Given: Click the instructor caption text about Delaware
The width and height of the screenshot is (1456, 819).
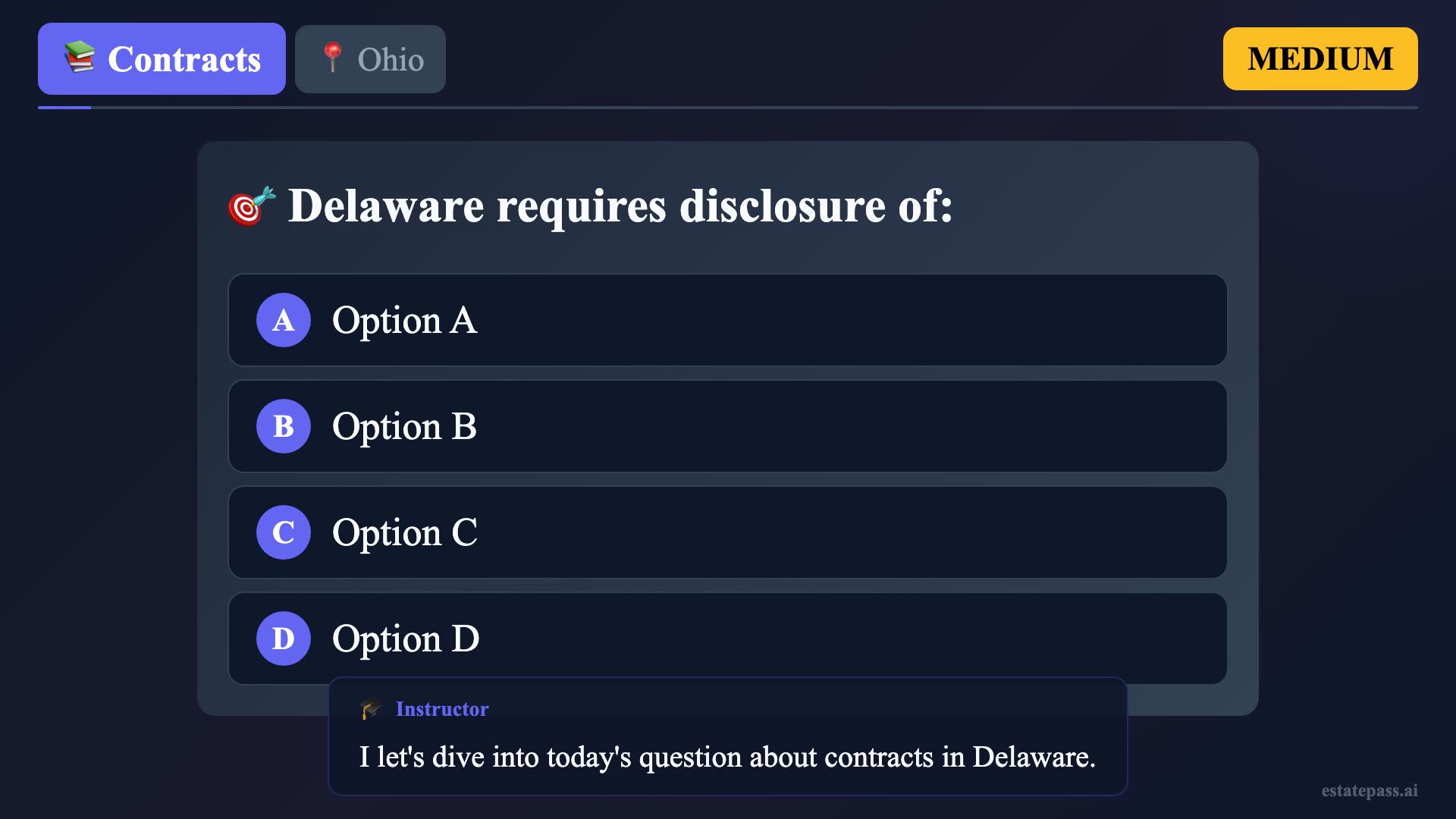Looking at the screenshot, I should [726, 757].
